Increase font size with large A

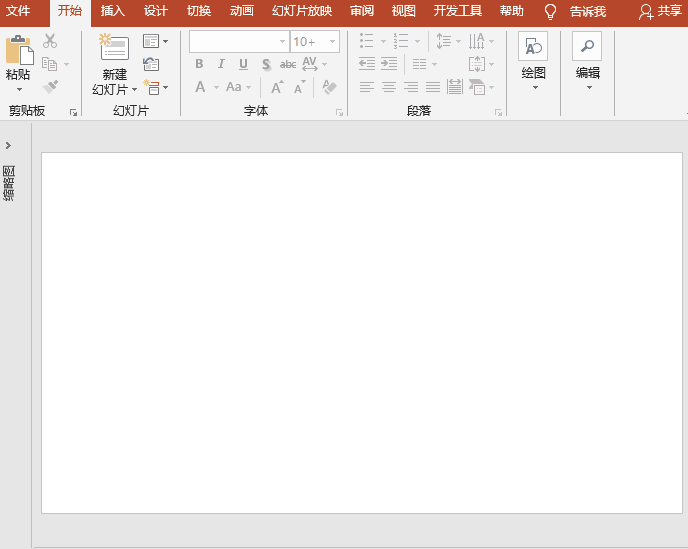tap(277, 87)
